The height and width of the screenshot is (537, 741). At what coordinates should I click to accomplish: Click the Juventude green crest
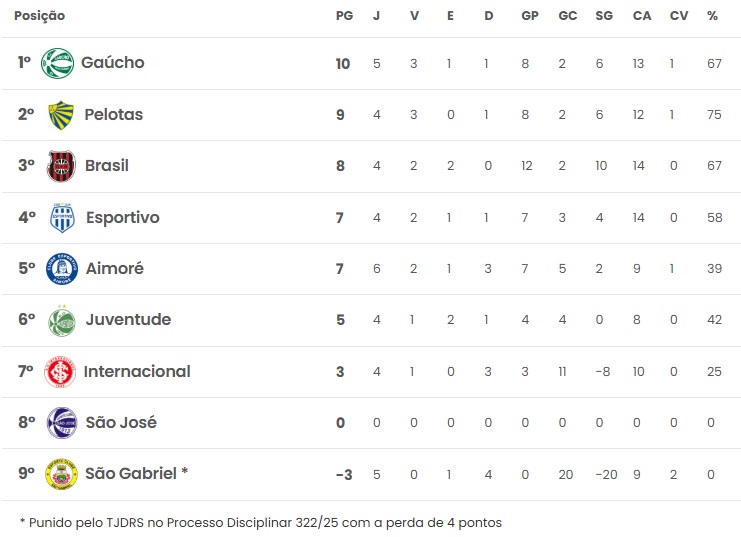pyautogui.click(x=61, y=320)
